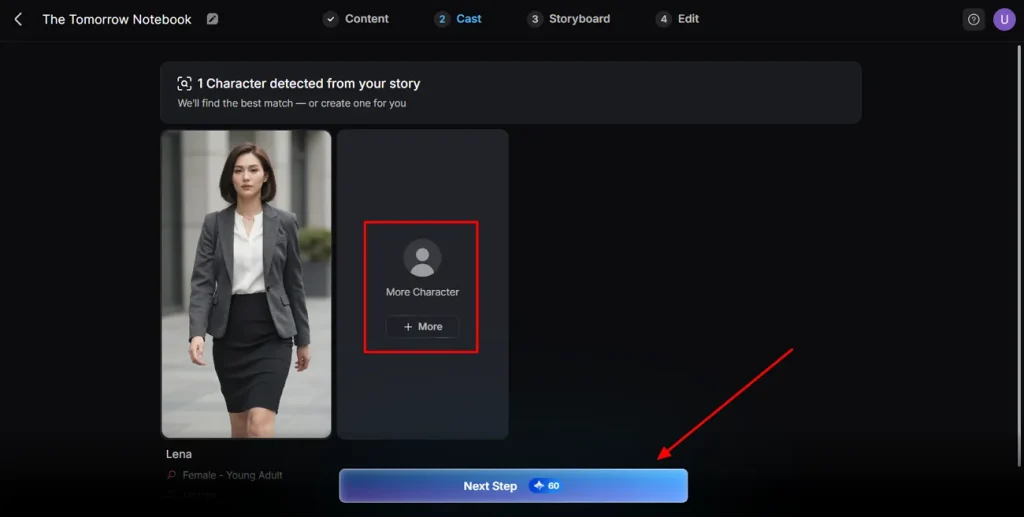Screen dimensions: 1024x517
Task: Open the purple U user avatar menu
Action: [x=1004, y=20]
